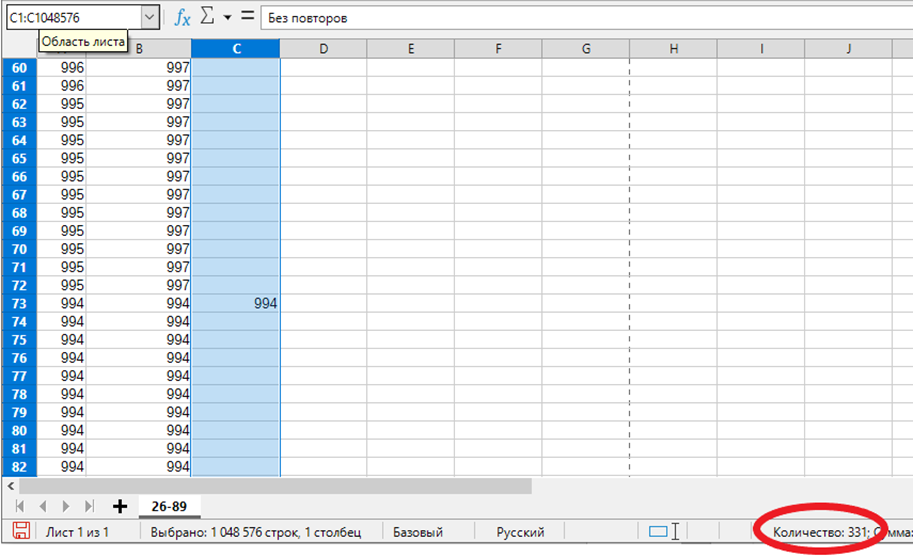Add a new sheet with plus icon
The width and height of the screenshot is (913, 557).
coord(120,506)
